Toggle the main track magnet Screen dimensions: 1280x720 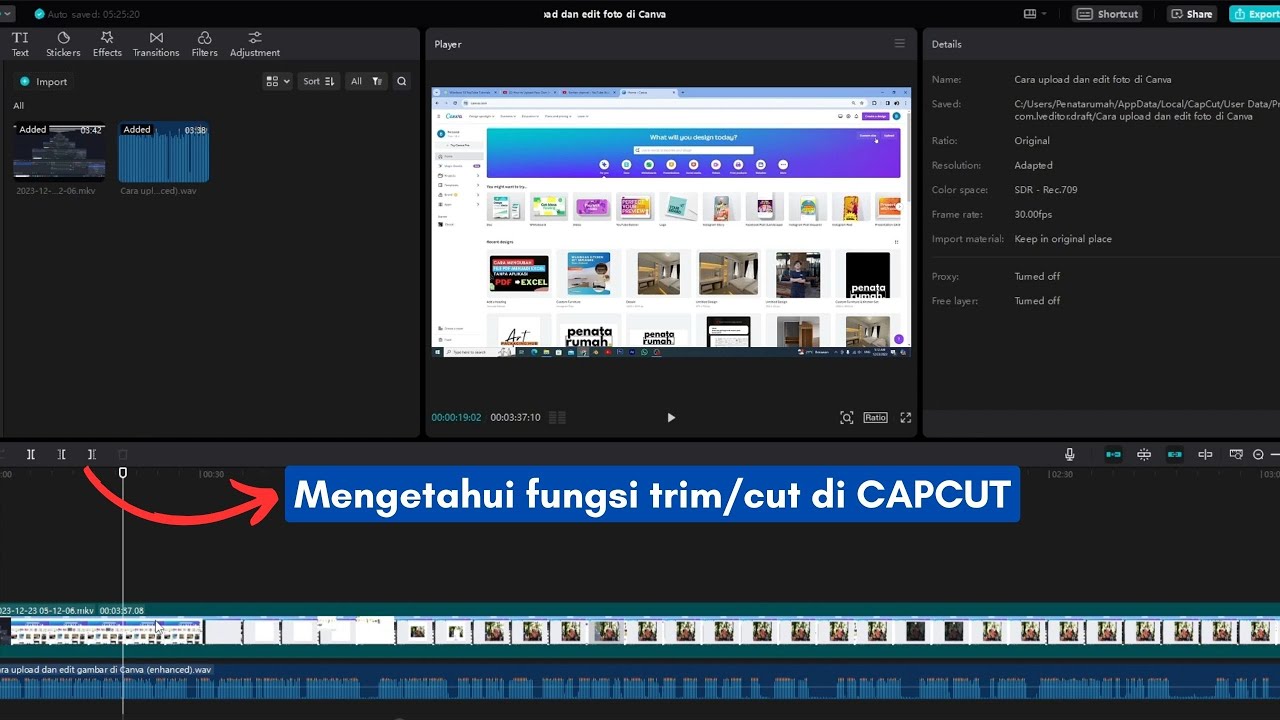tap(1113, 454)
